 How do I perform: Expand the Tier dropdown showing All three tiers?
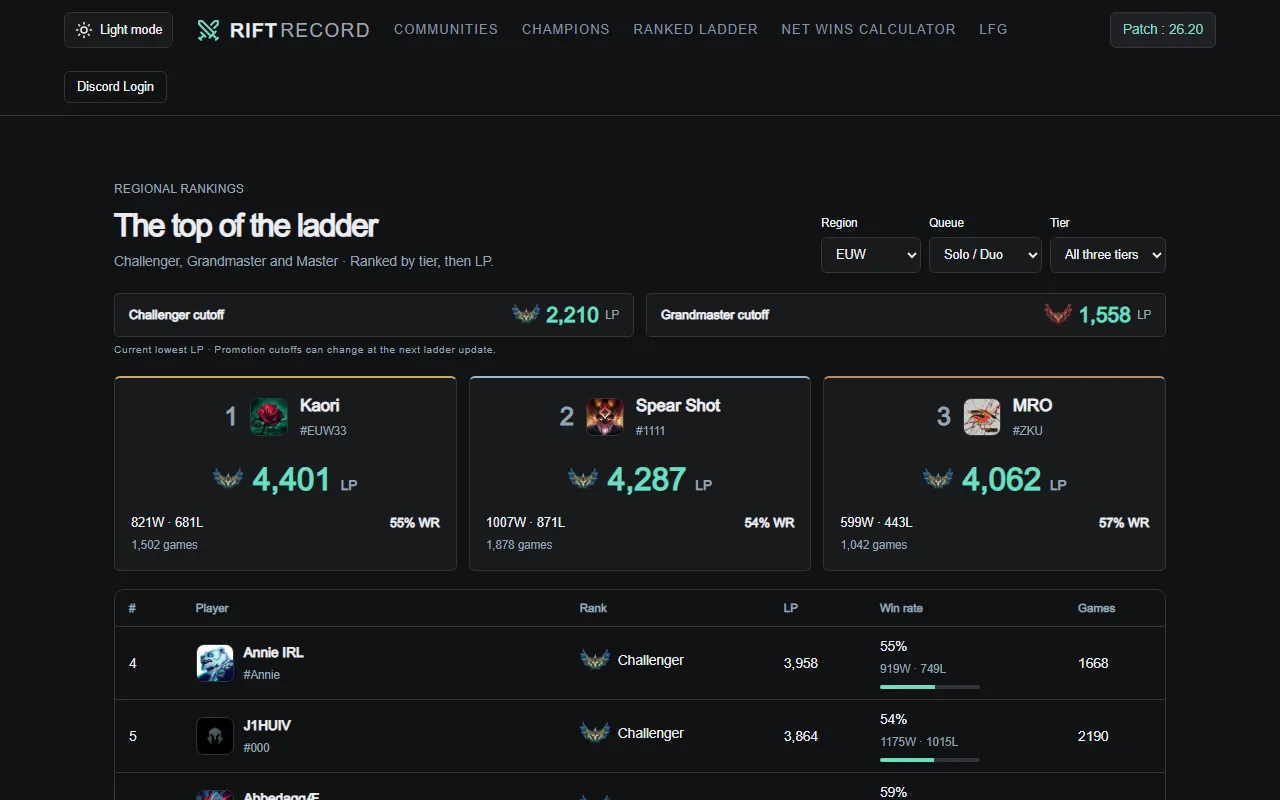(1108, 254)
